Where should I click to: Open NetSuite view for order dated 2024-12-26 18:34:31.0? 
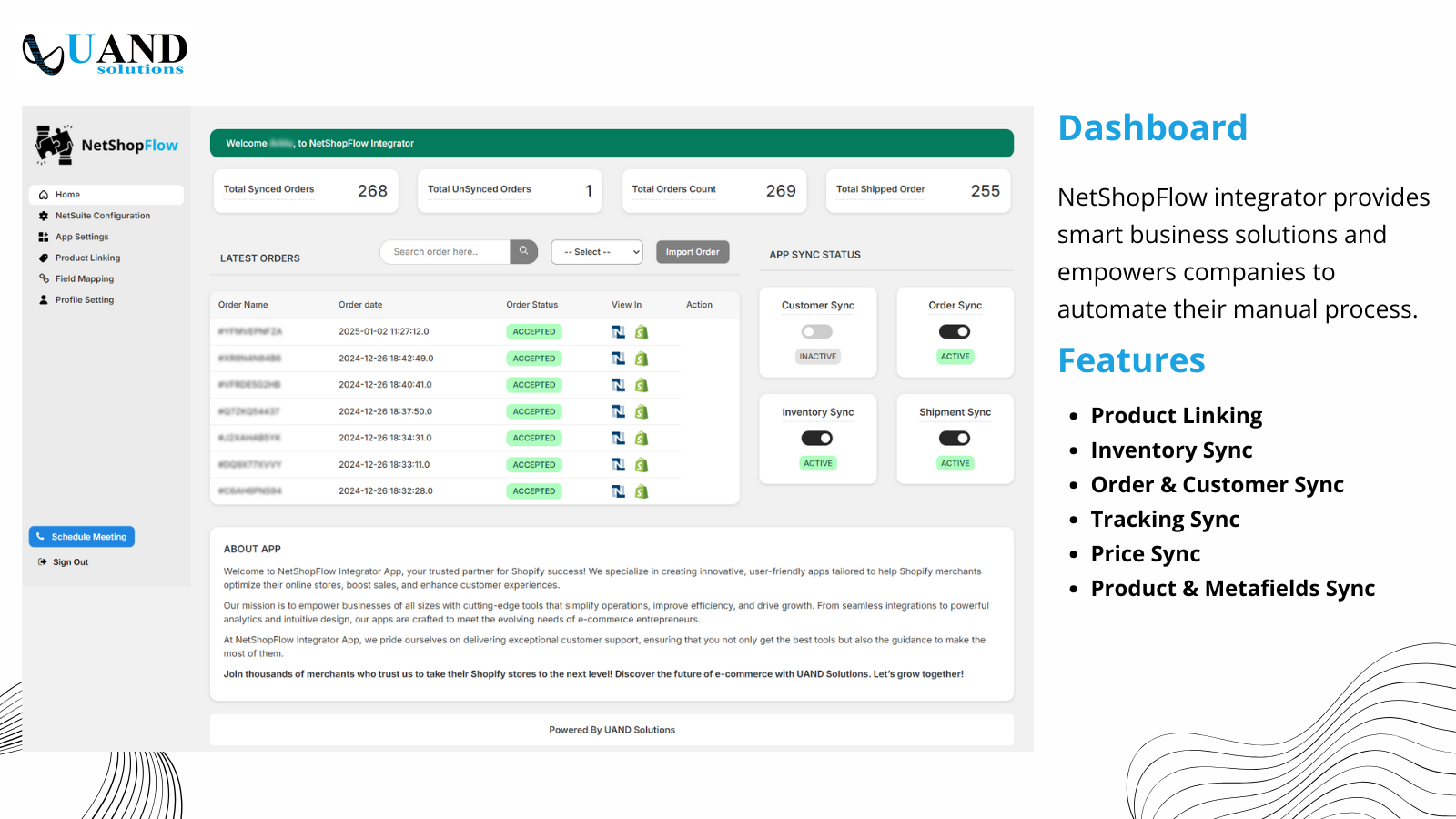pyautogui.click(x=618, y=438)
